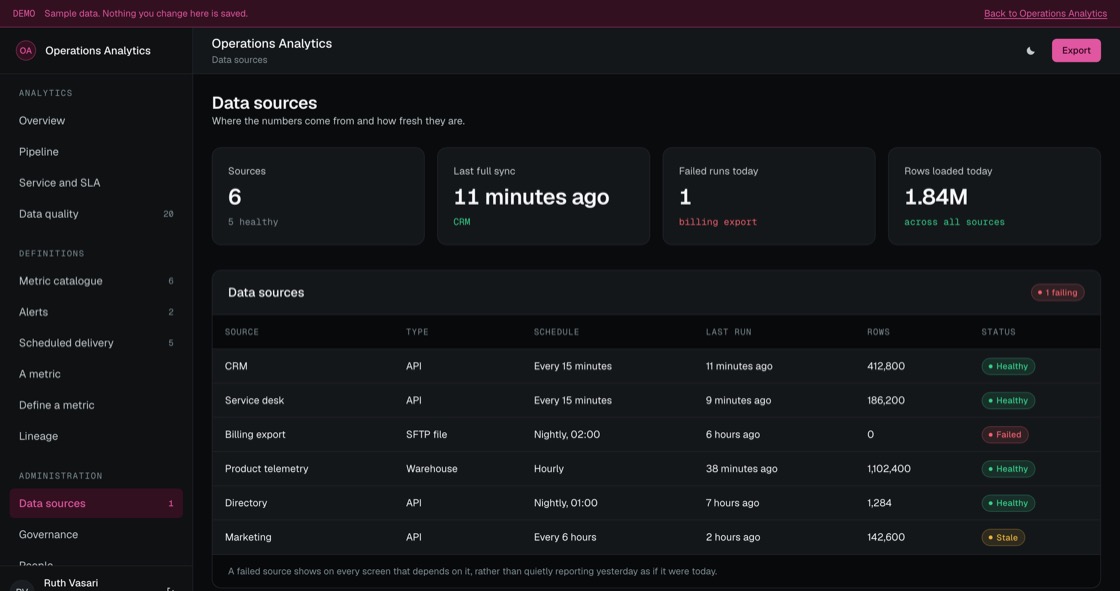Image resolution: width=1120 pixels, height=591 pixels.
Task: Click the Healthy status badge for CRM
Action: coord(1008,366)
